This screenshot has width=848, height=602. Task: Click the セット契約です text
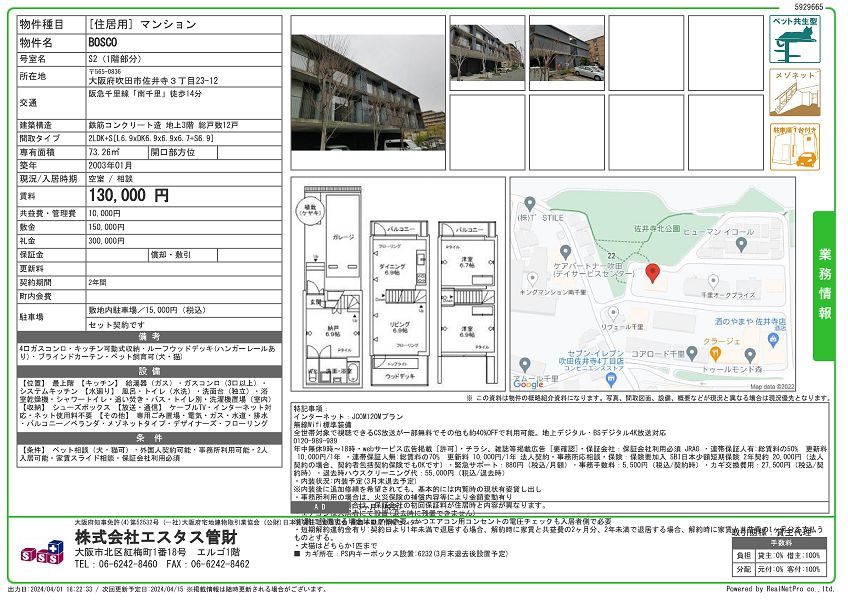pyautogui.click(x=117, y=325)
